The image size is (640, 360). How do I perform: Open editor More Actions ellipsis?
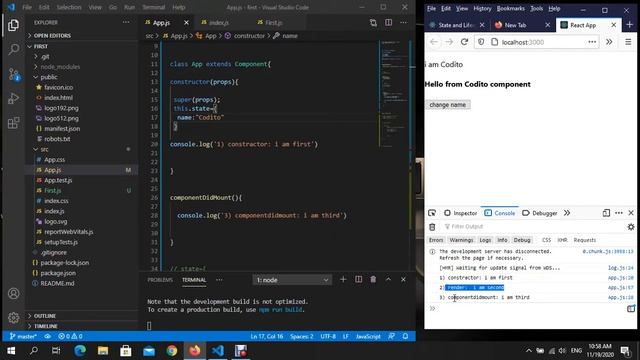403,22
